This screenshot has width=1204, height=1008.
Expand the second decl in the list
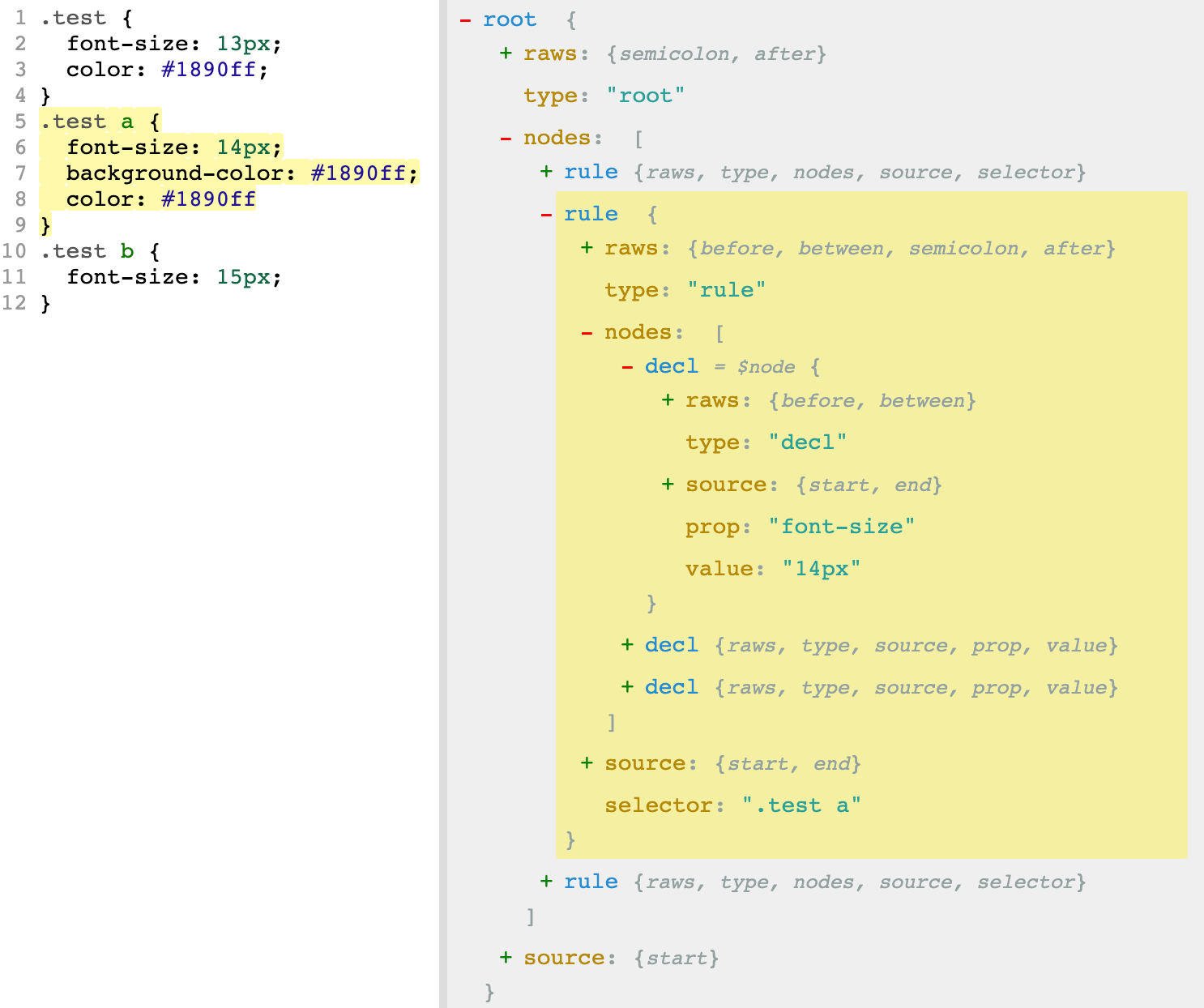627,645
